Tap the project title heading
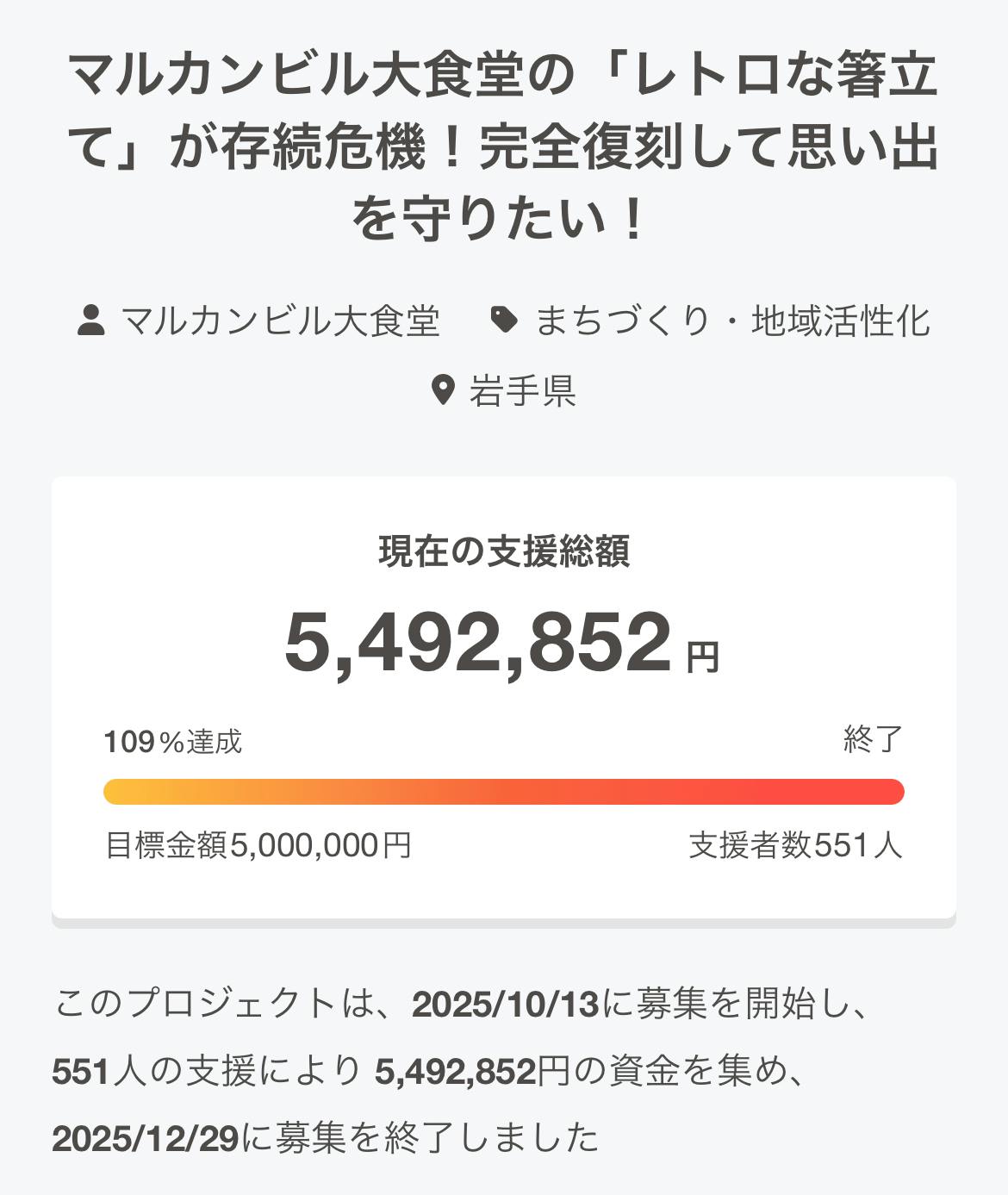 pyautogui.click(x=504, y=146)
